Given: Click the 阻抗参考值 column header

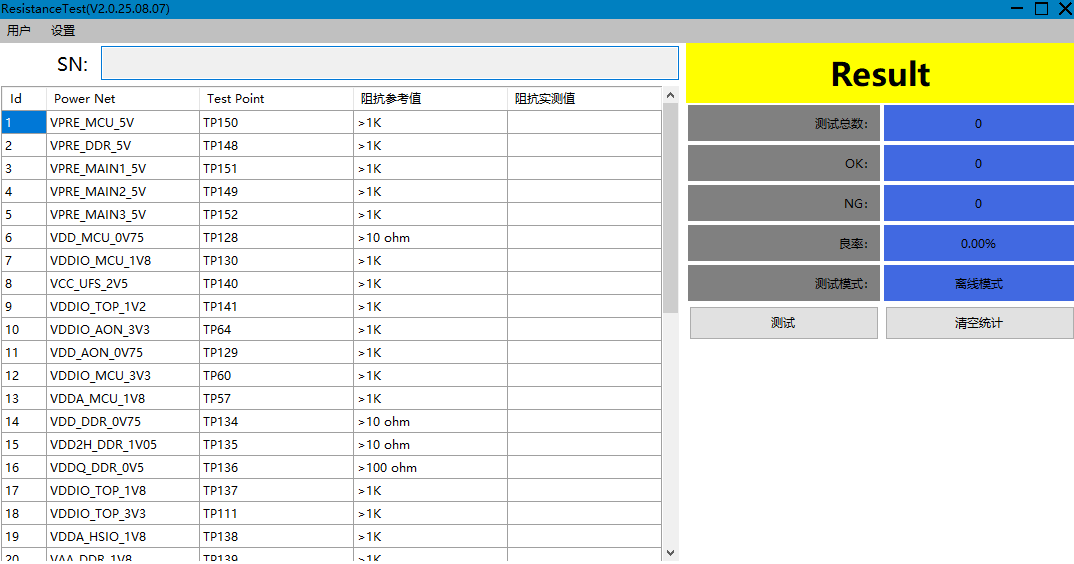Looking at the screenshot, I should [x=431, y=99].
